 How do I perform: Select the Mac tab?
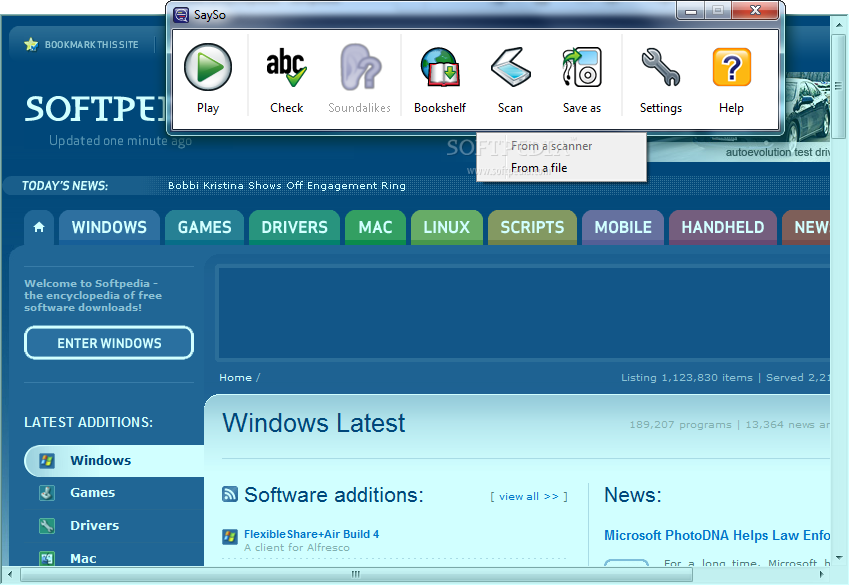375,227
